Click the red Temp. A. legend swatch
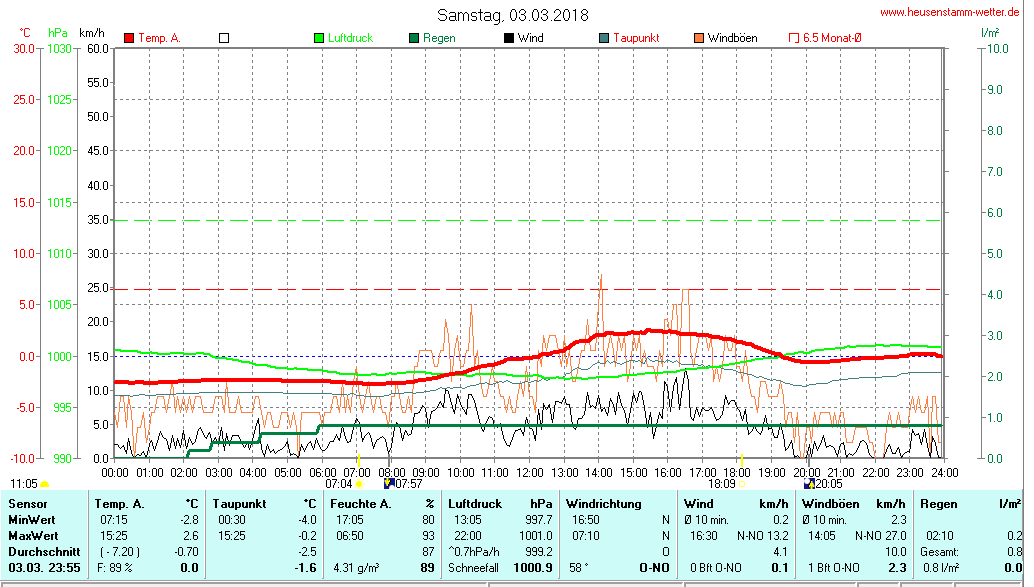The width and height of the screenshot is (1034, 587). (129, 38)
